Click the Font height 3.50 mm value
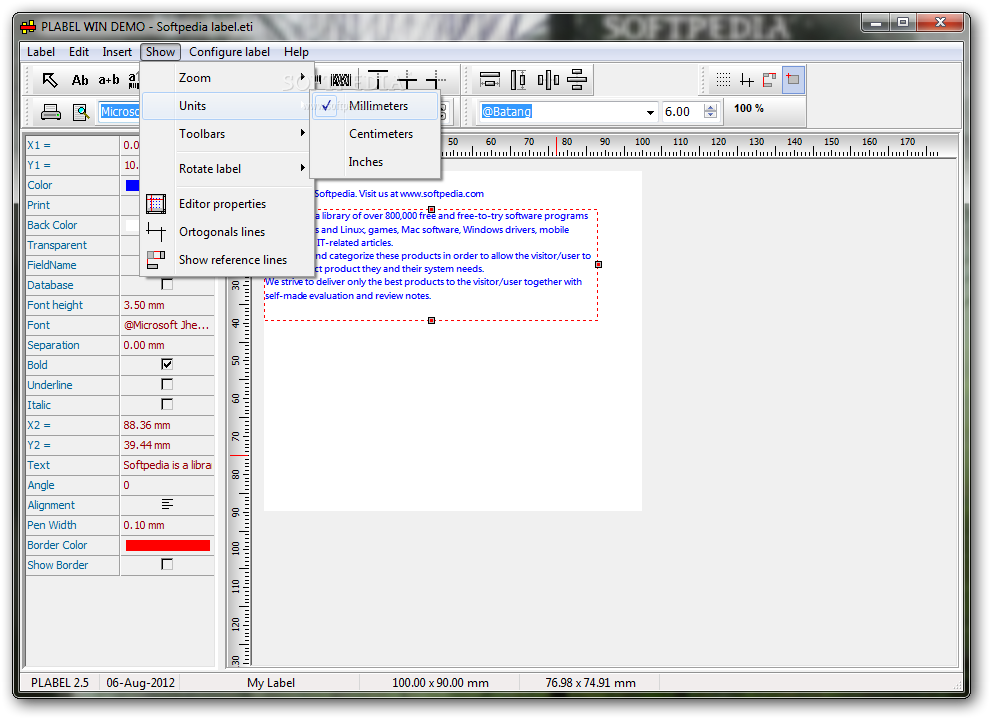Screen dimensions: 991x719 167,305
